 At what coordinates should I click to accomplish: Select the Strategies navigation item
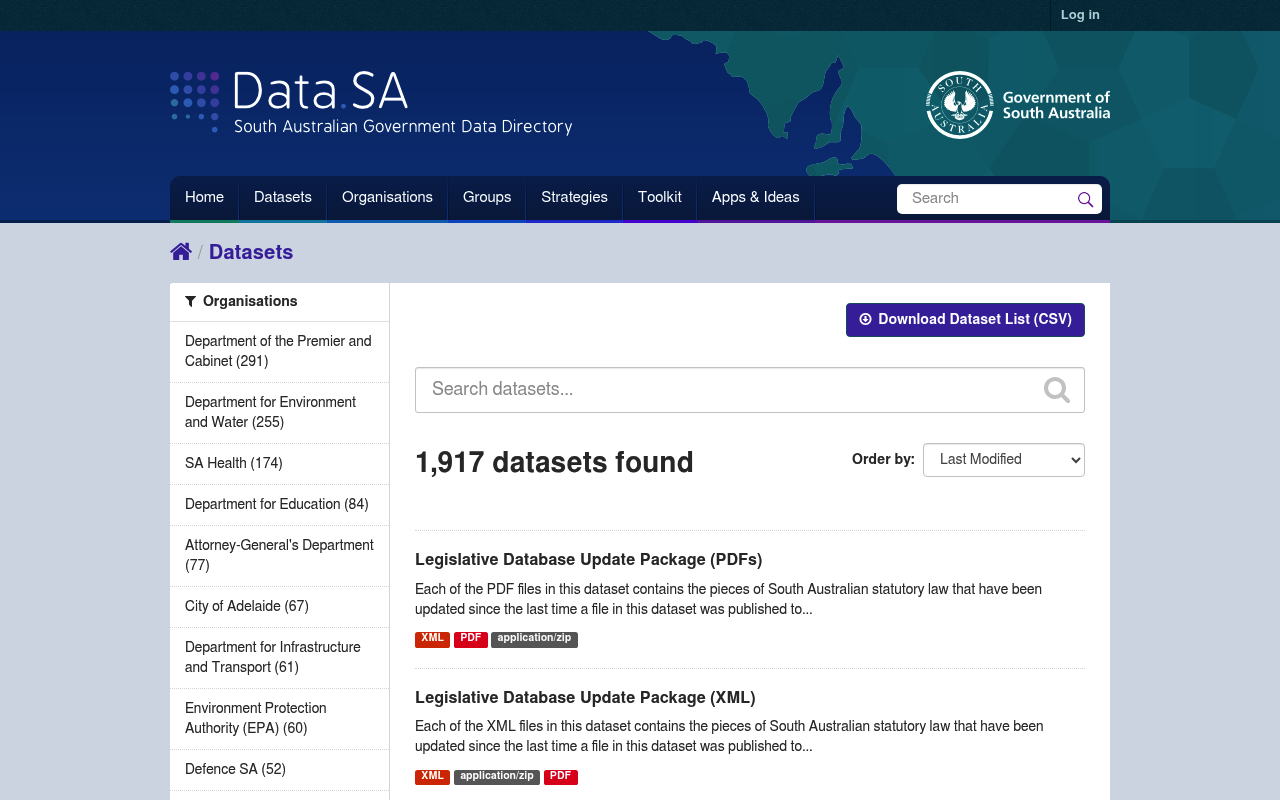[574, 198]
